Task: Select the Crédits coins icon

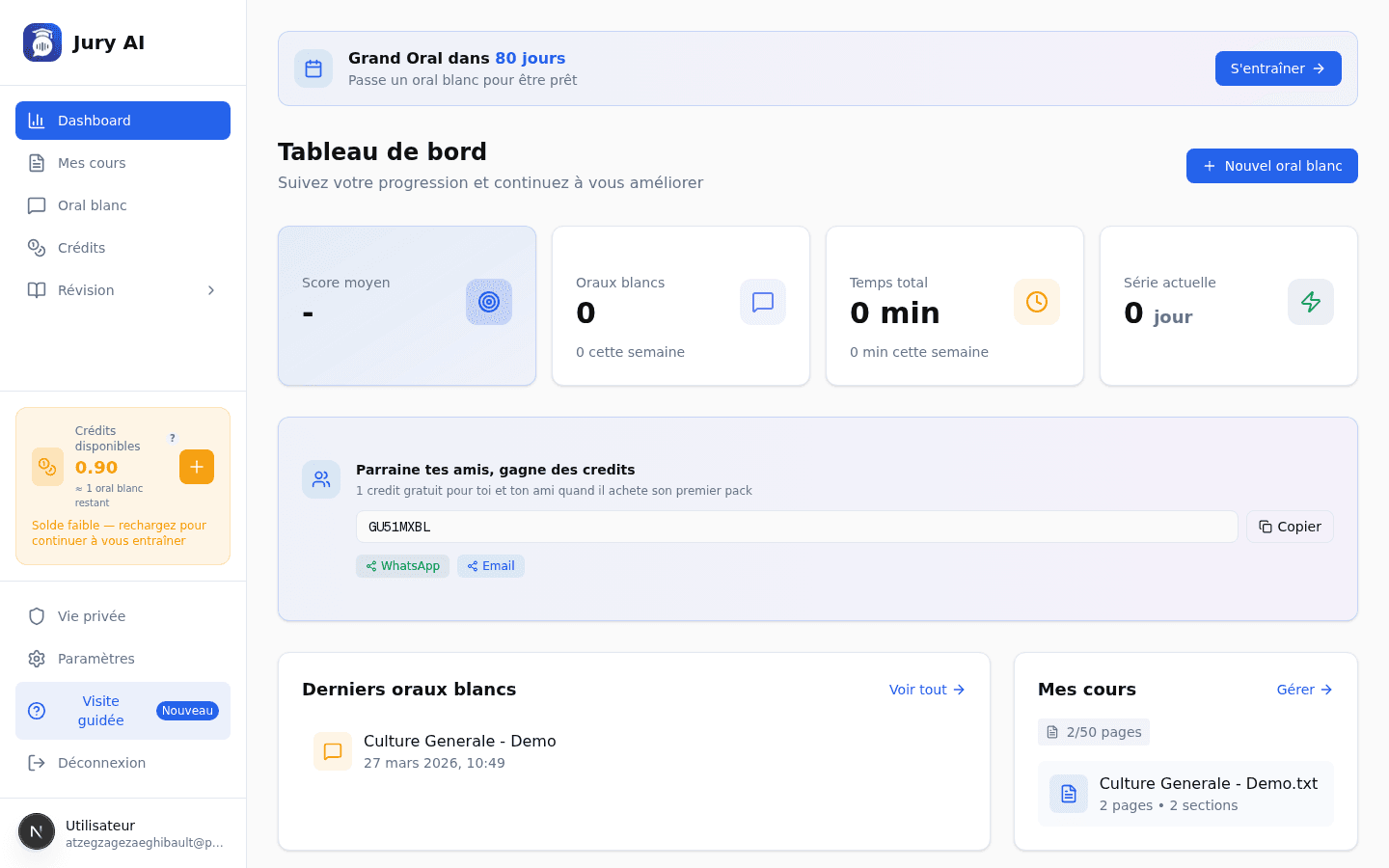Action: [36, 247]
